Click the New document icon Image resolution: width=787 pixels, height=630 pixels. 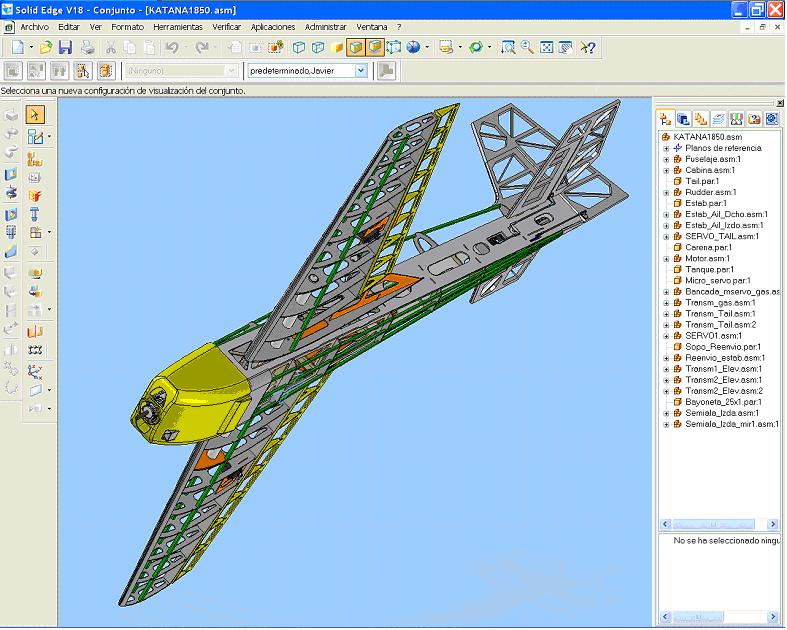click(18, 47)
